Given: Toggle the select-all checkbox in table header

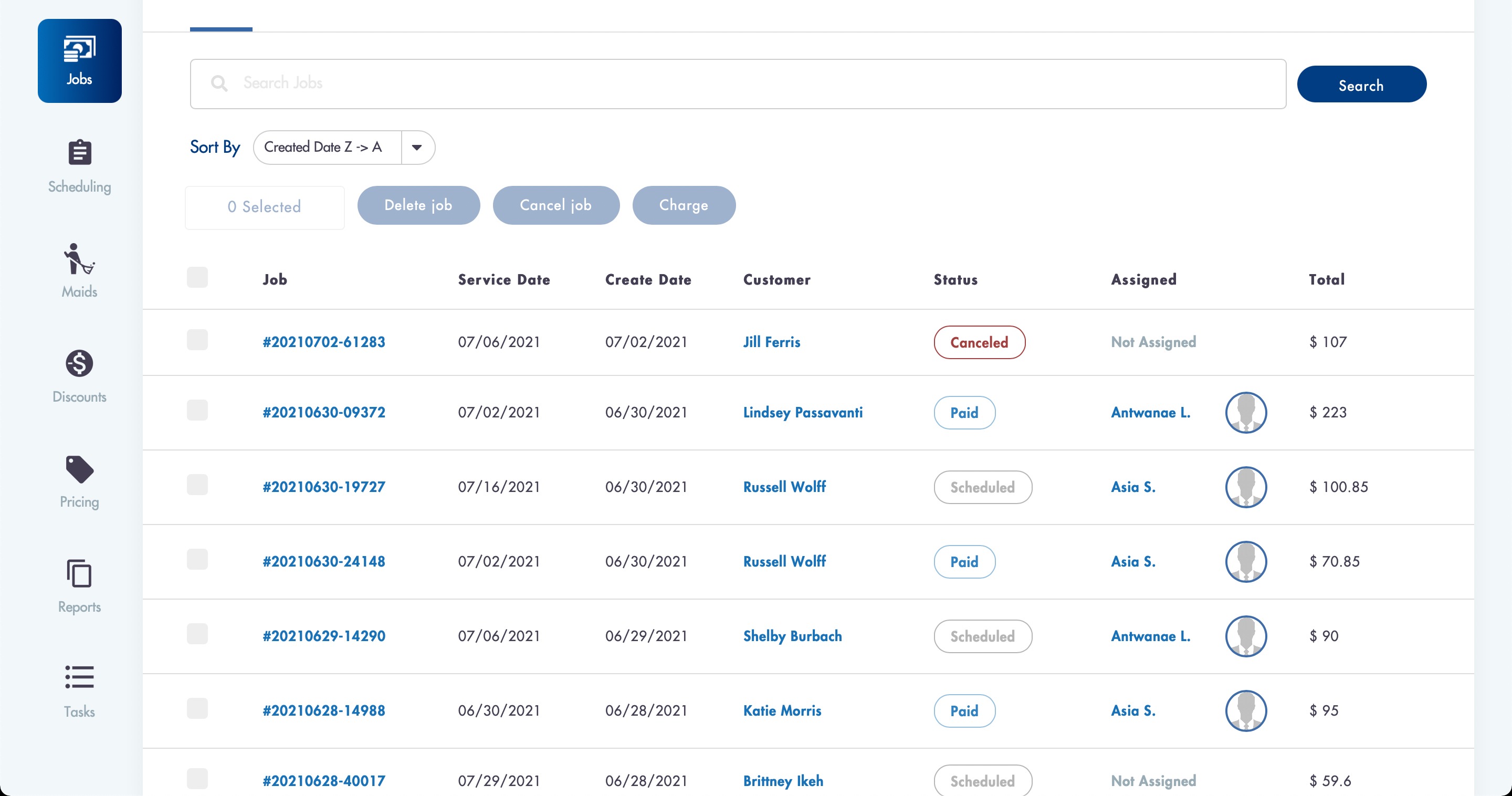Looking at the screenshot, I should tap(197, 277).
